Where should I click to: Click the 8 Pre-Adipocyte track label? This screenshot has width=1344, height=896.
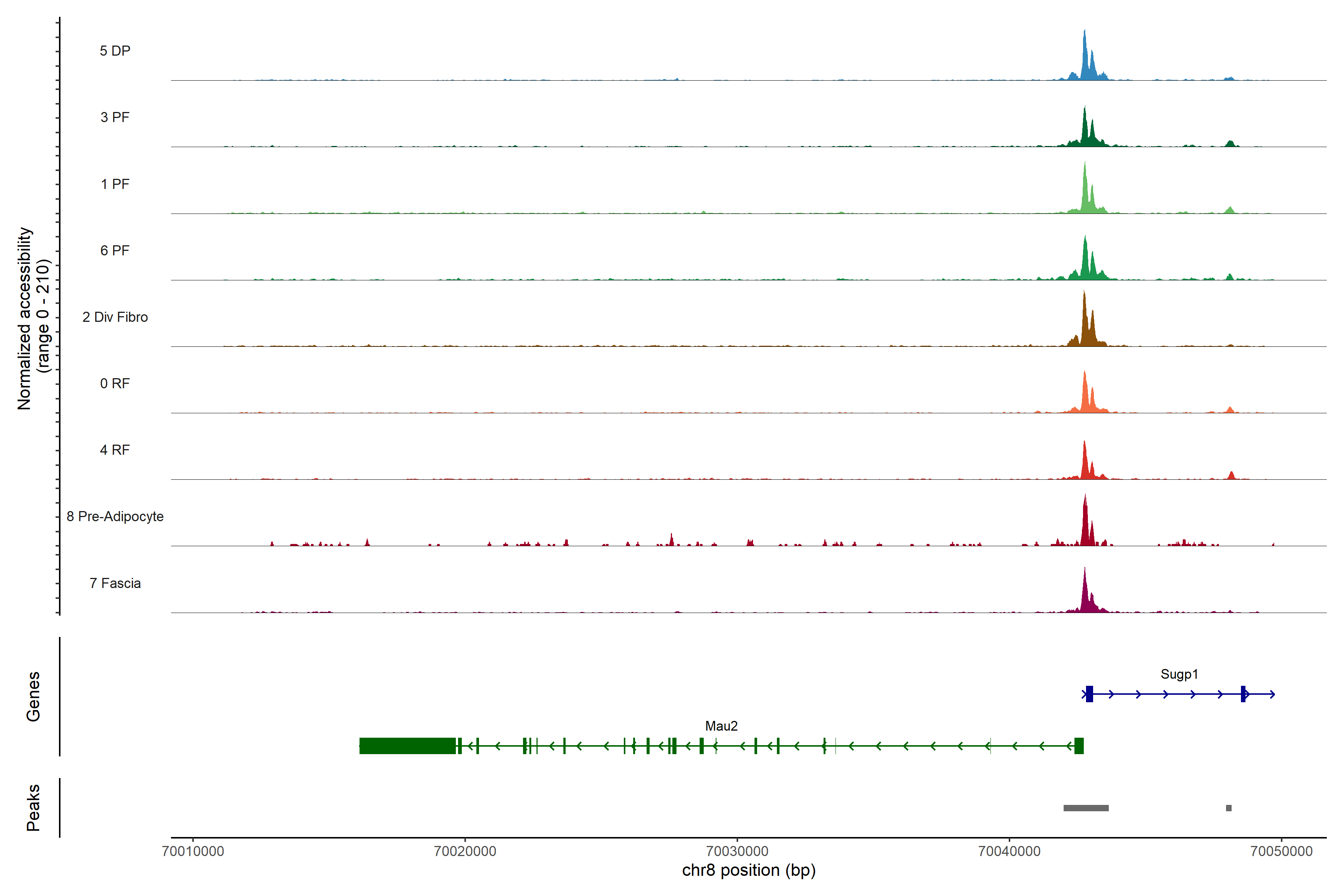[x=115, y=517]
